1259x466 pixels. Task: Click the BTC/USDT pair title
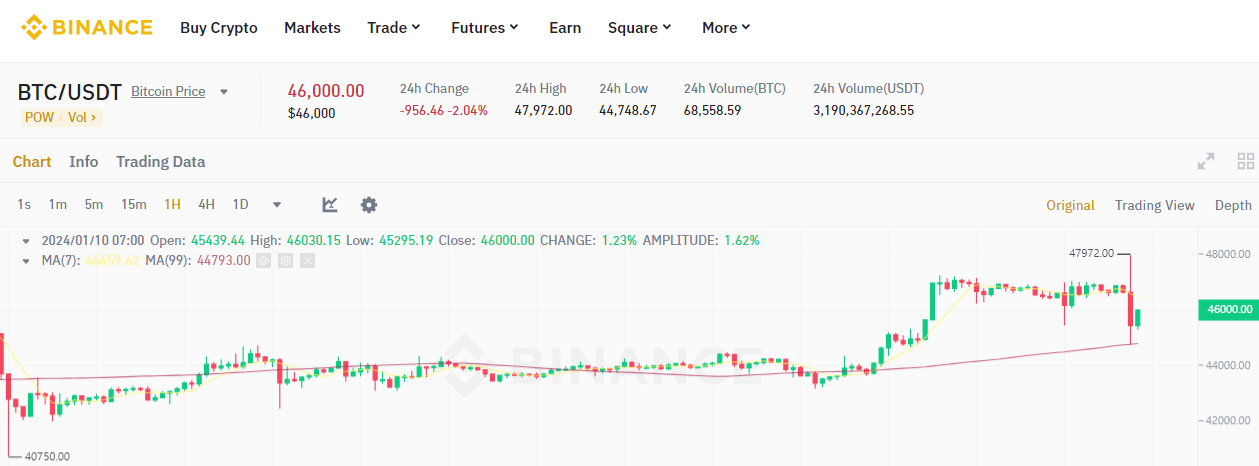click(x=70, y=92)
